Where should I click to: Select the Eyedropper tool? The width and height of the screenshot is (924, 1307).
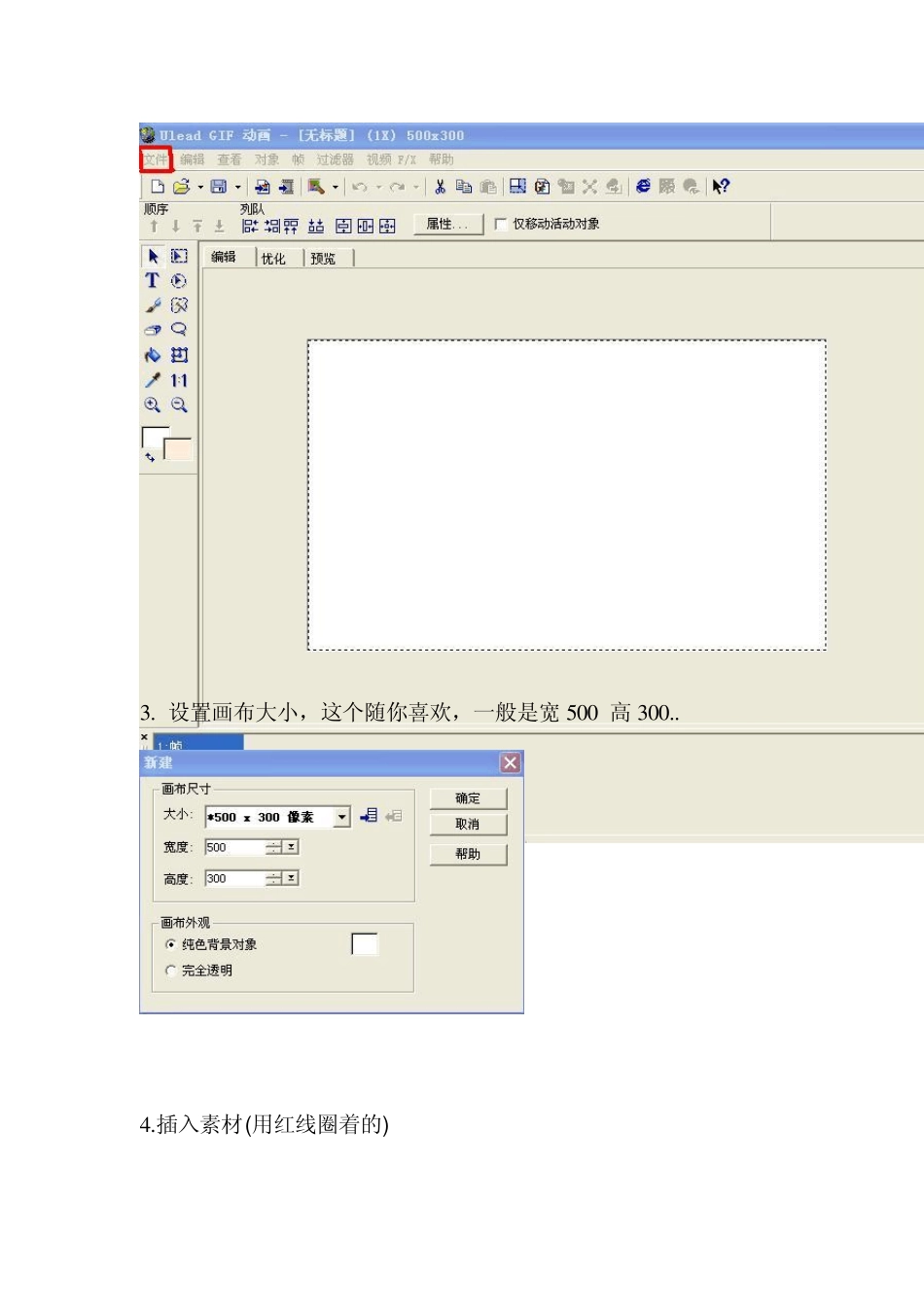(x=153, y=380)
